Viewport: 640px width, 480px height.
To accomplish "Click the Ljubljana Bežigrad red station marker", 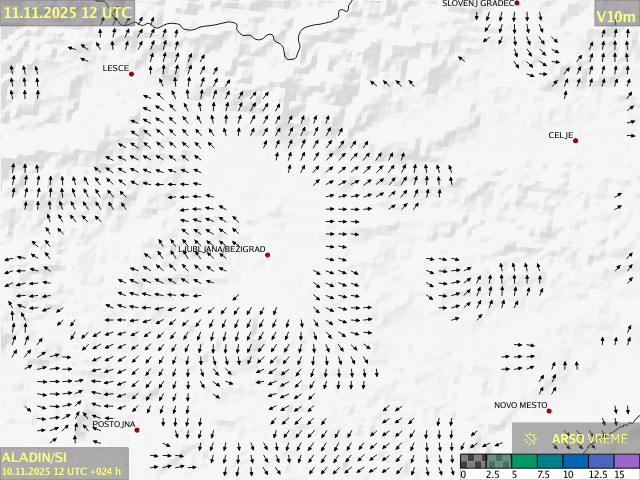I will pyautogui.click(x=267, y=255).
